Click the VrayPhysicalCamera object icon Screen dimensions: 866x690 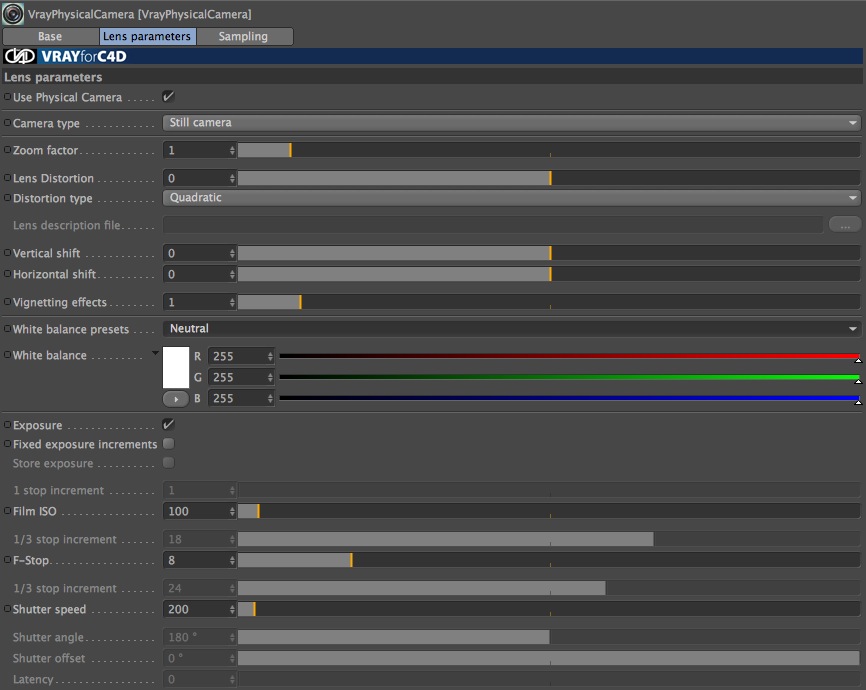click(x=13, y=14)
